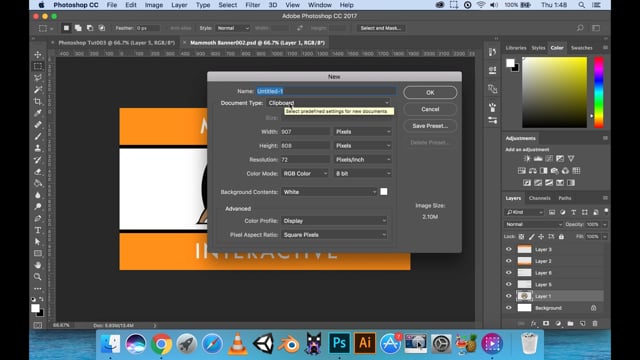Switch to the Swatches tab
The height and width of the screenshot is (360, 640).
pyautogui.click(x=581, y=48)
